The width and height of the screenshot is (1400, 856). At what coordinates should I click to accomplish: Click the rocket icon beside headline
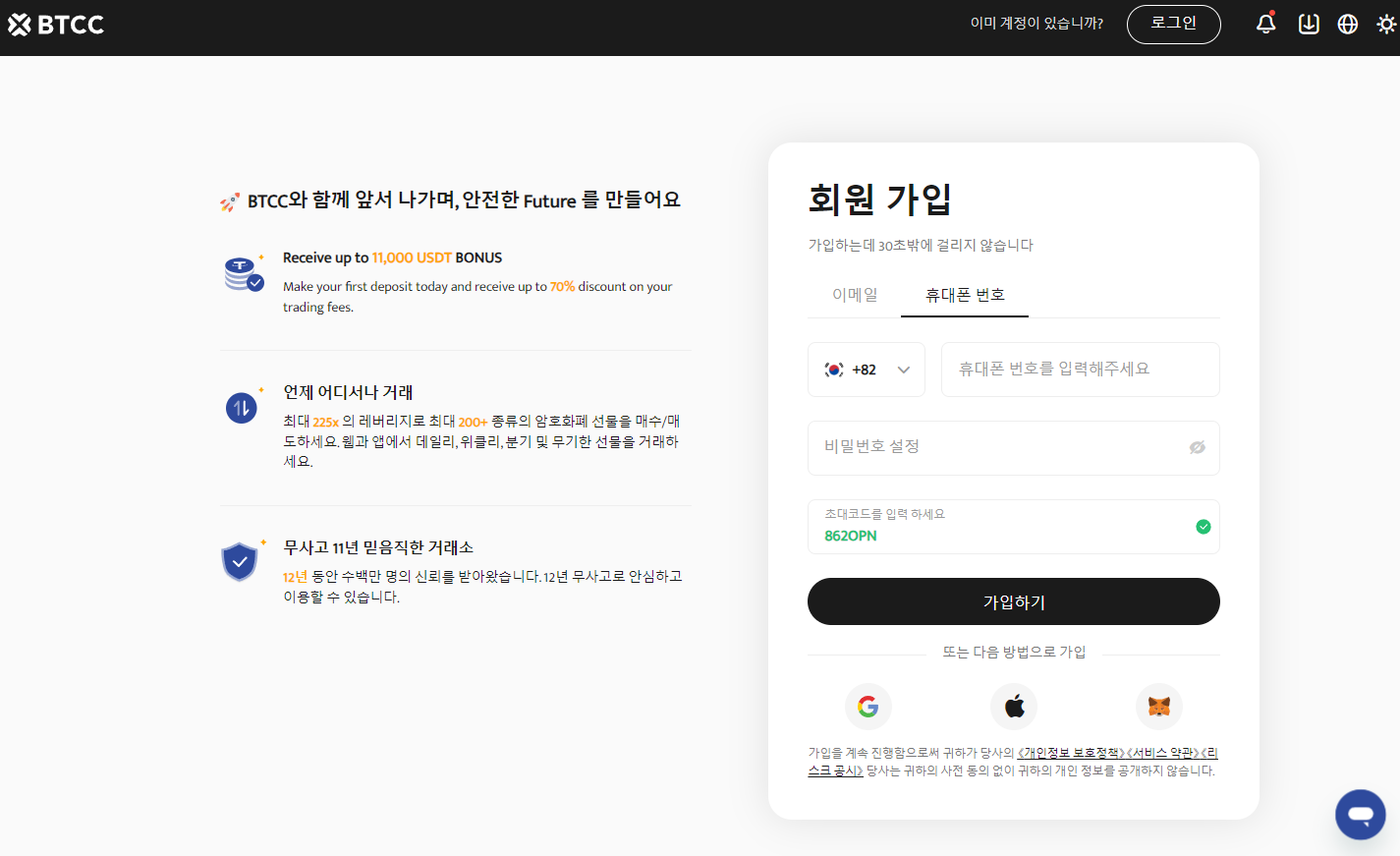pos(230,202)
